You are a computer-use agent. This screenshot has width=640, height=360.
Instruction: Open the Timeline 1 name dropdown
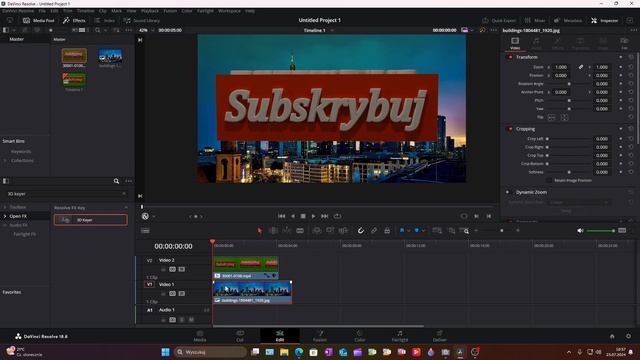[x=332, y=30]
